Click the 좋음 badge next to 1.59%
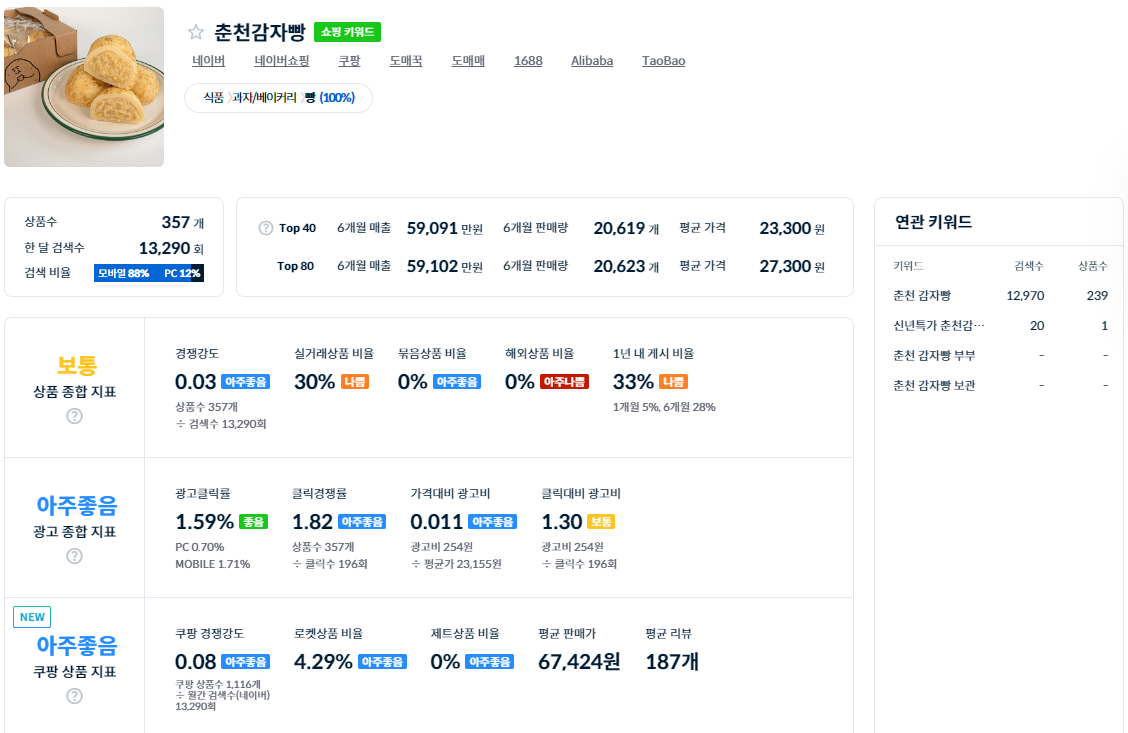1128x733 pixels. (253, 522)
